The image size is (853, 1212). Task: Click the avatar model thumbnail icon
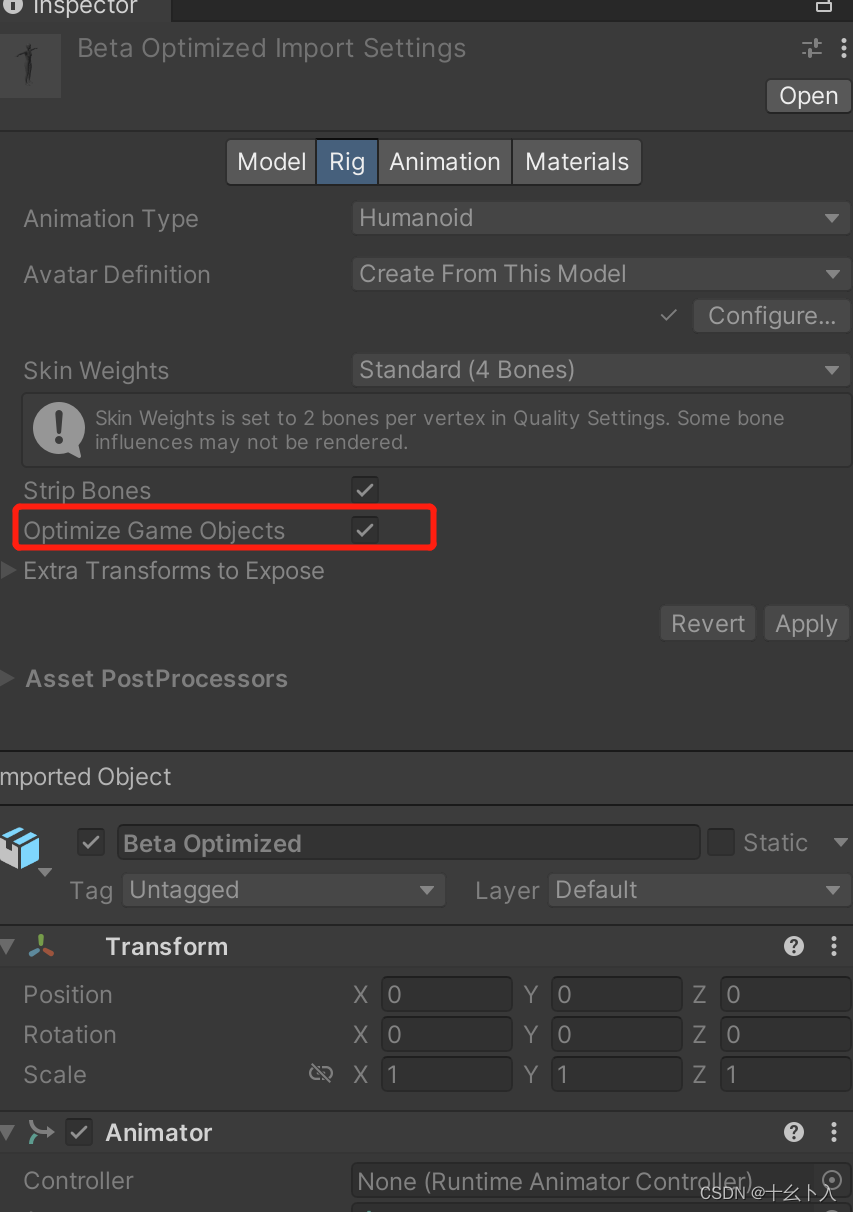[30, 65]
